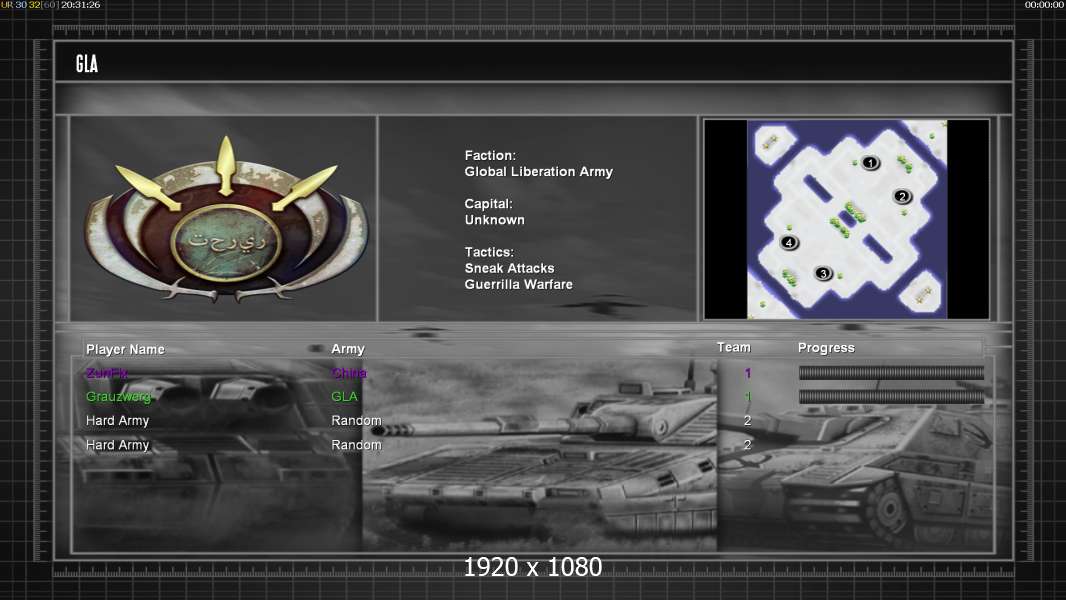Viewport: 1066px width, 600px height.
Task: Click the GLA faction emblem
Action: pos(226,219)
